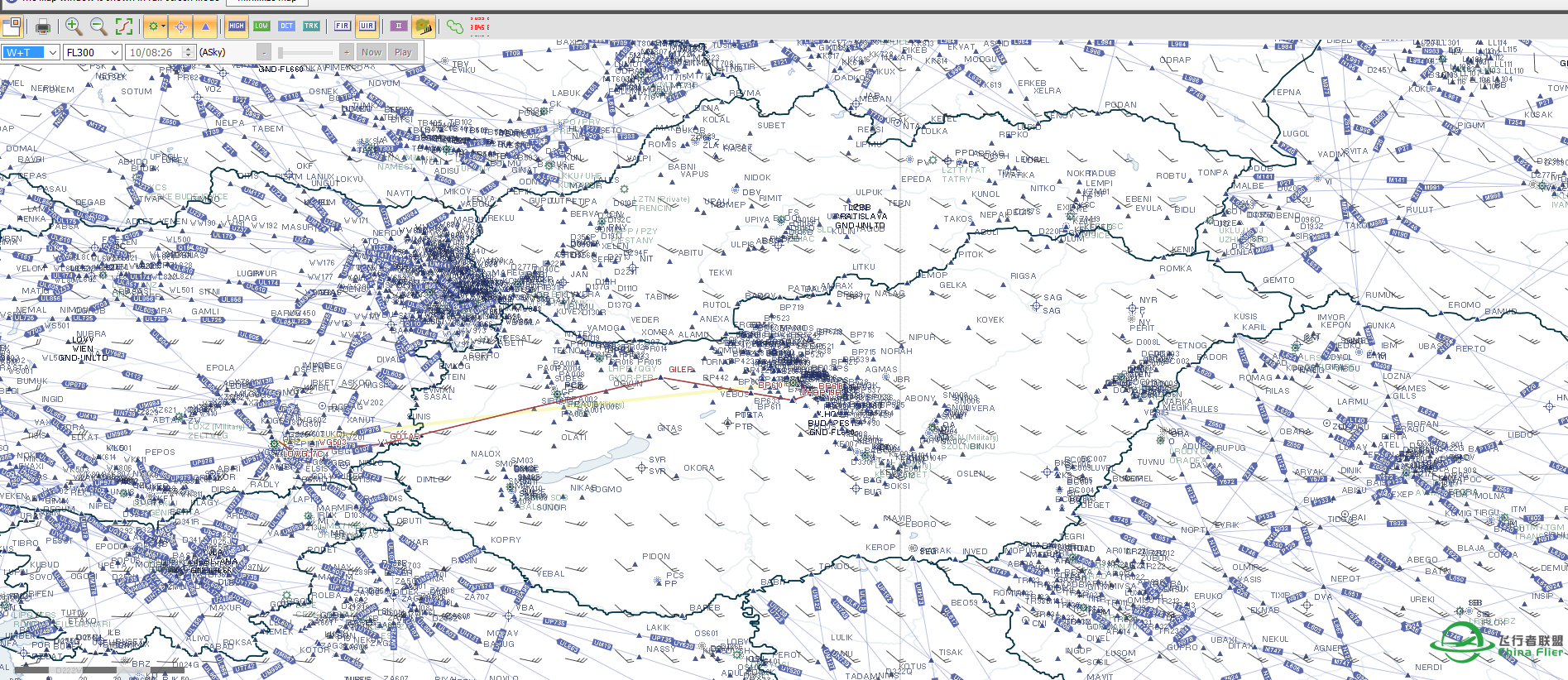
Task: Click the GEMTO waypoint label
Action: tap(1279, 280)
